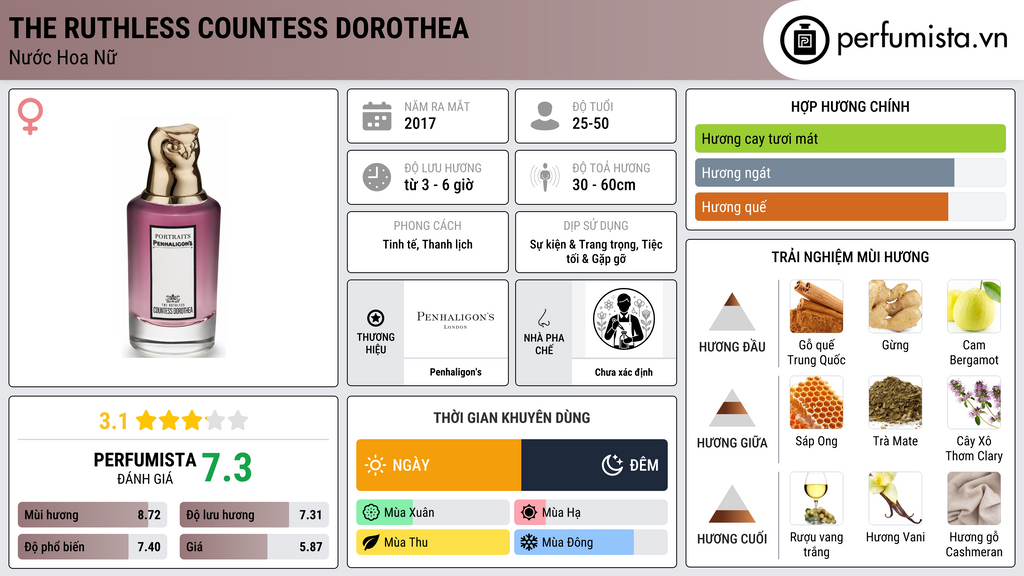The width and height of the screenshot is (1024, 576).
Task: Click the Độ phổ biến 7.40 score bar
Action: click(92, 547)
